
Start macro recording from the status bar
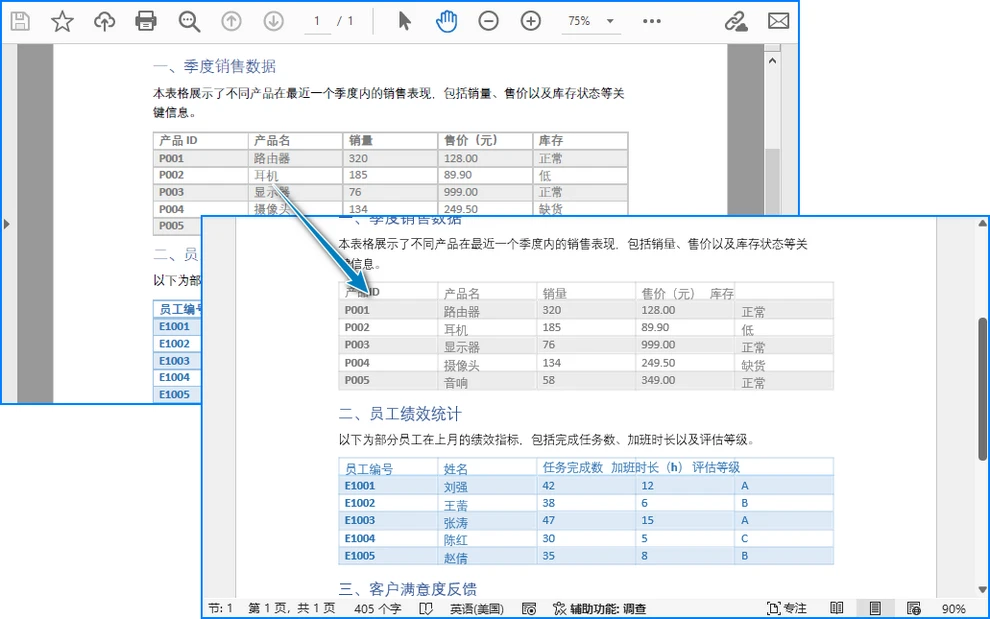tap(529, 607)
